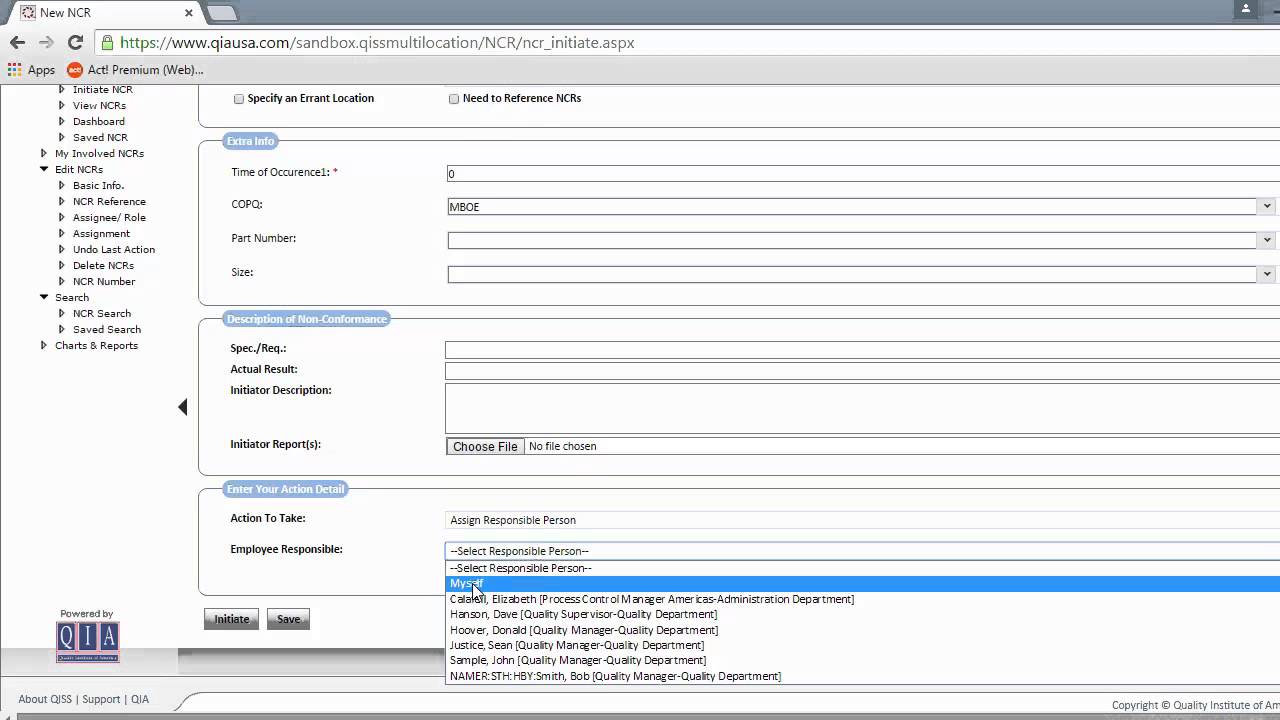Open Dashboard in sidebar tree

tap(98, 121)
